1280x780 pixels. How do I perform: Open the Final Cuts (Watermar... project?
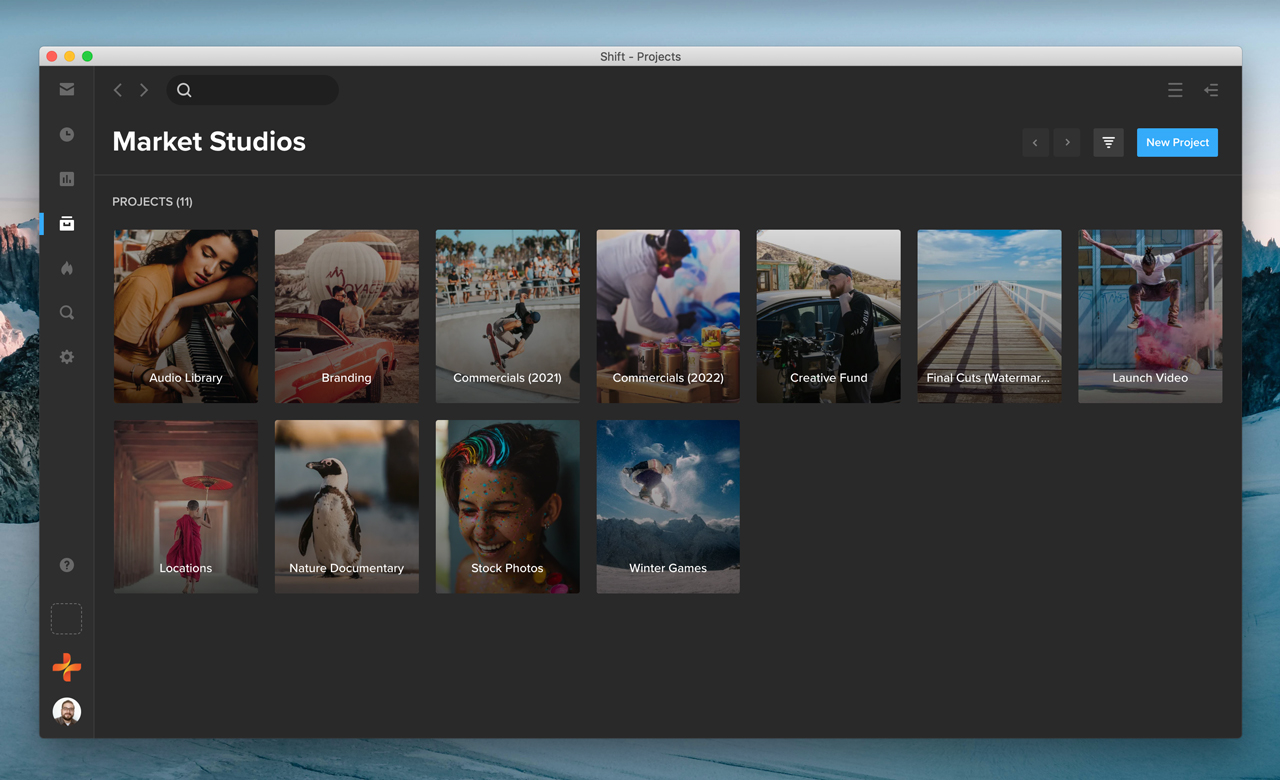click(x=989, y=316)
